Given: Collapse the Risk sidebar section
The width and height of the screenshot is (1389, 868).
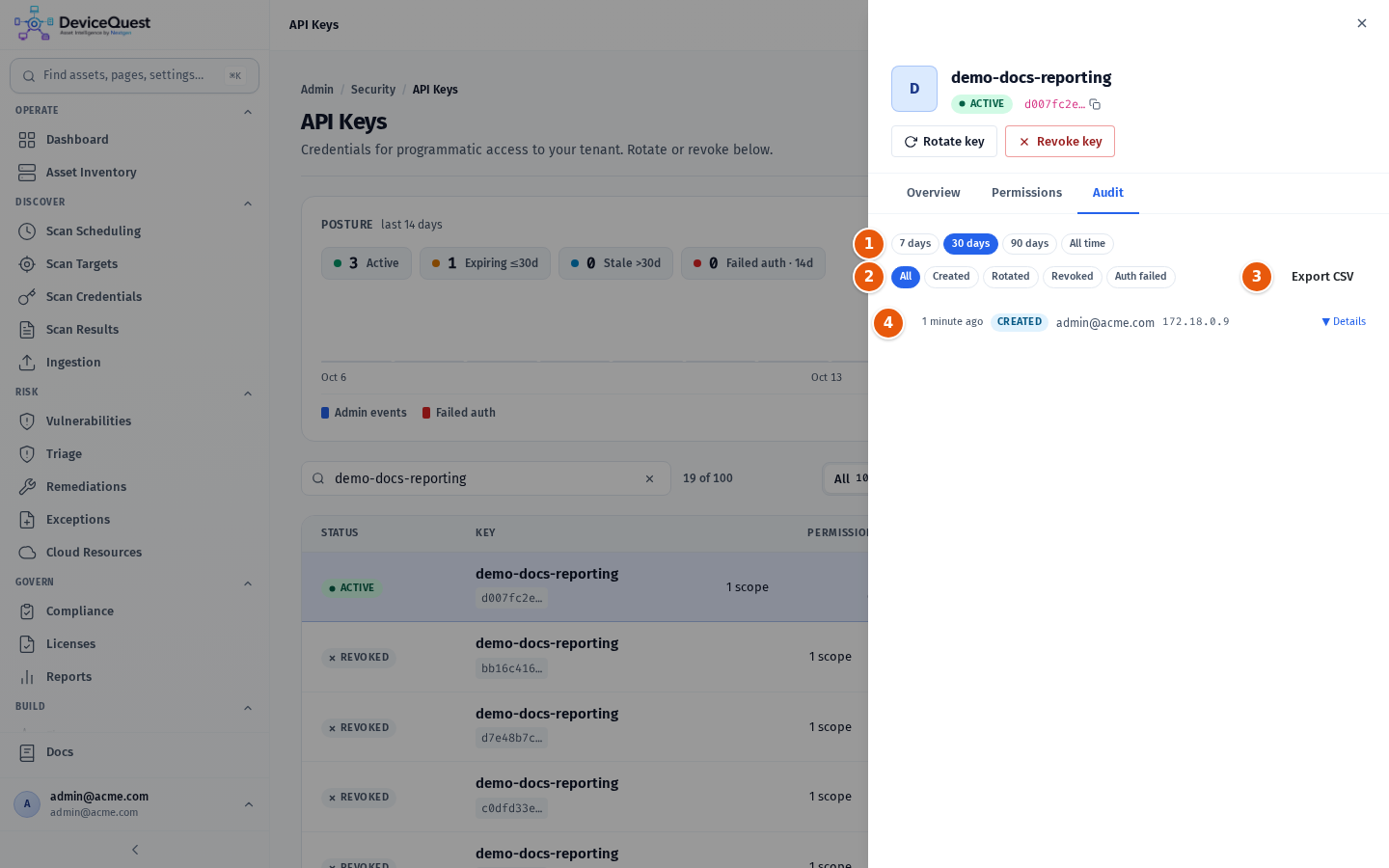Looking at the screenshot, I should (248, 393).
